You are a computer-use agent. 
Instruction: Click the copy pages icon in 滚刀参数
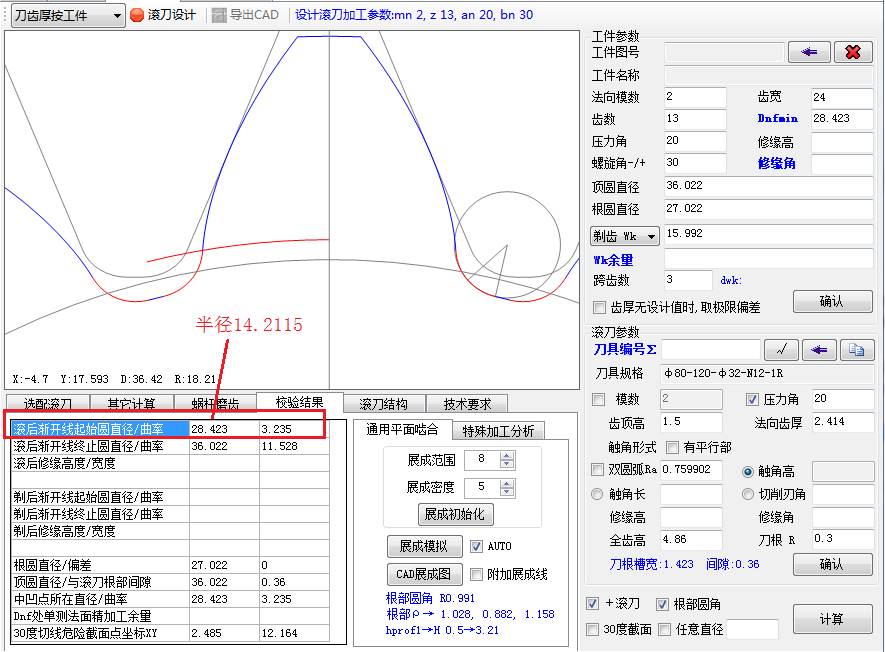pos(857,350)
